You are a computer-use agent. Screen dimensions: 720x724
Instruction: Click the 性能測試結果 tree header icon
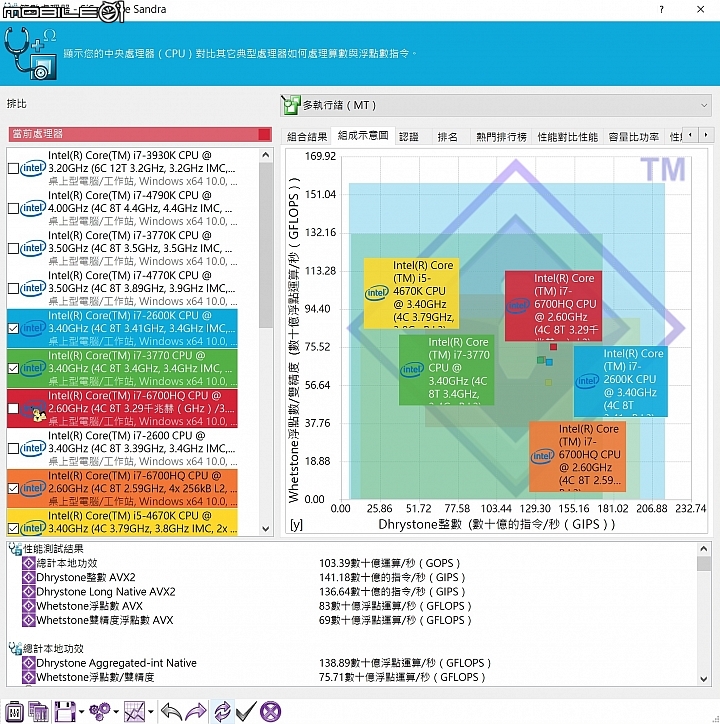click(x=15, y=549)
